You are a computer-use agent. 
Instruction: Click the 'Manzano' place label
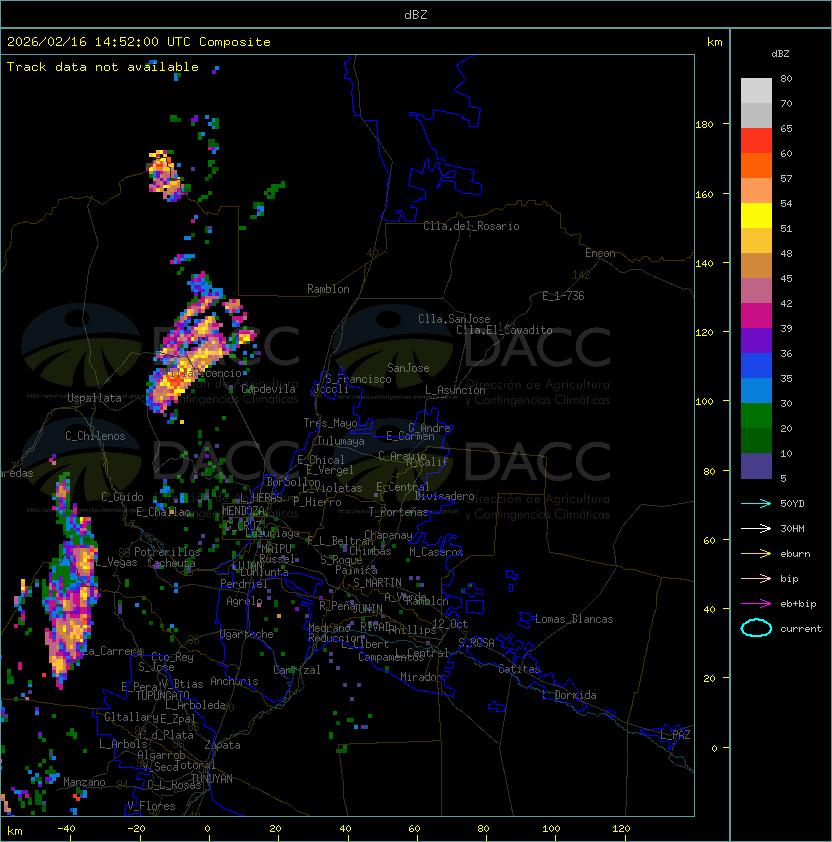pos(84,782)
